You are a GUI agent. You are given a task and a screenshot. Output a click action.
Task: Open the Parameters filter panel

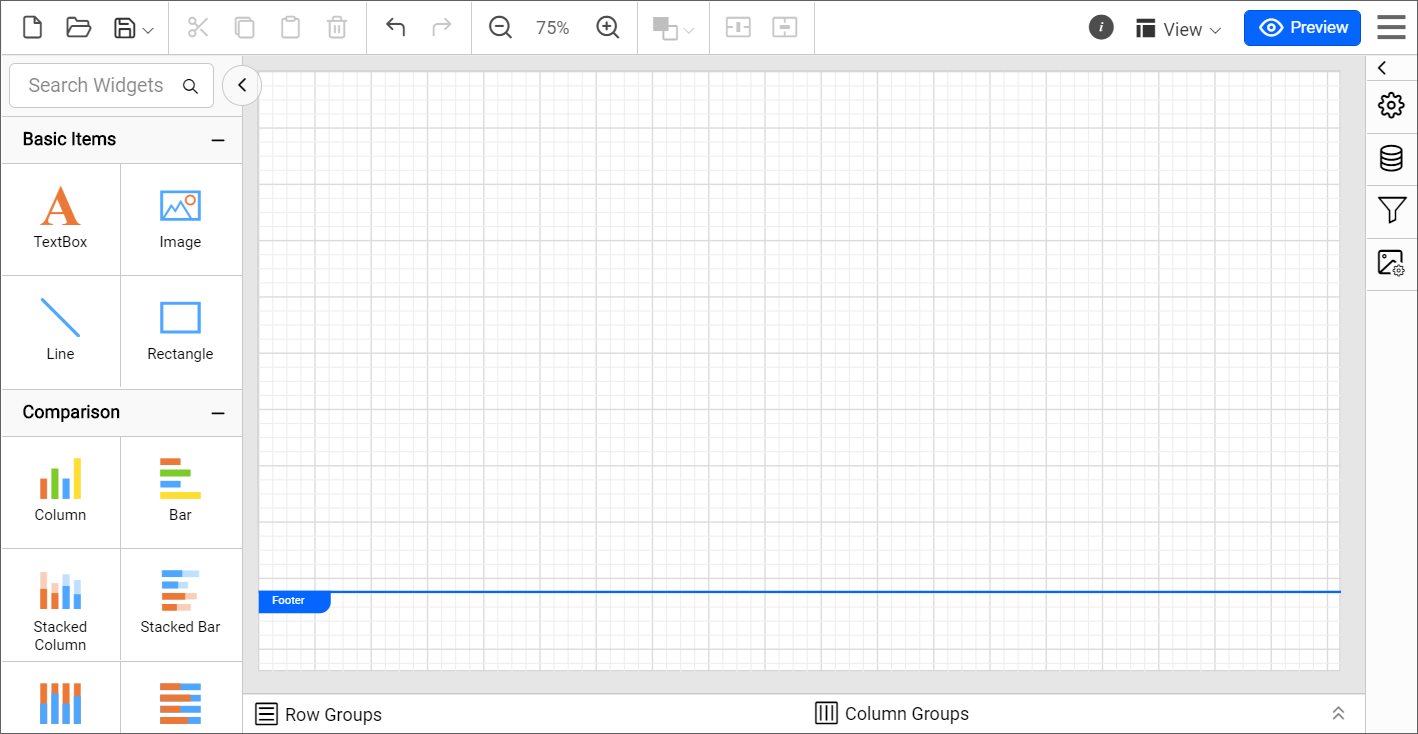(1391, 210)
